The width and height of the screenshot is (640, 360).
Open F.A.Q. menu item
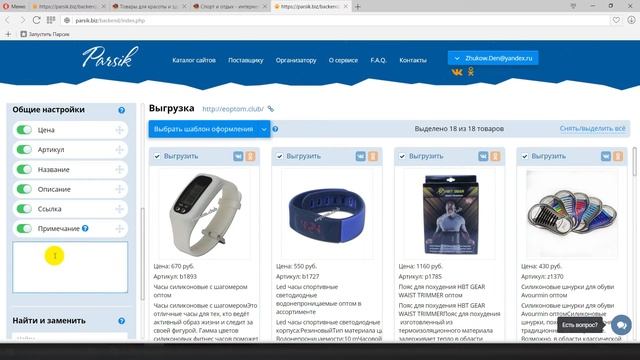378,60
